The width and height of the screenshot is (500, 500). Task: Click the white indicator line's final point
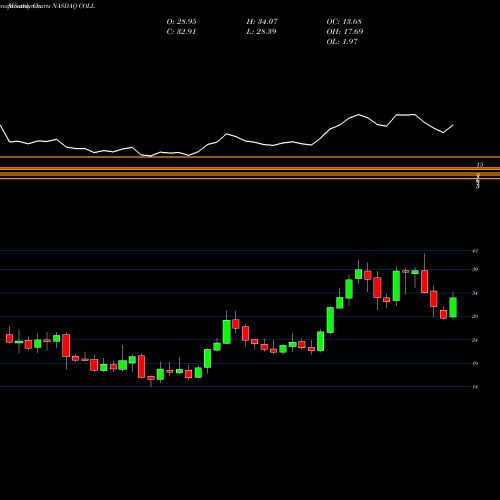453,125
